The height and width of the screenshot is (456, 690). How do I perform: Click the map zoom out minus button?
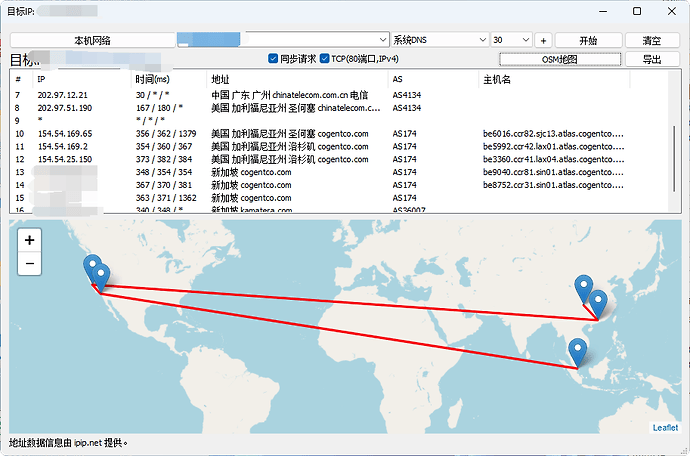coord(29,263)
